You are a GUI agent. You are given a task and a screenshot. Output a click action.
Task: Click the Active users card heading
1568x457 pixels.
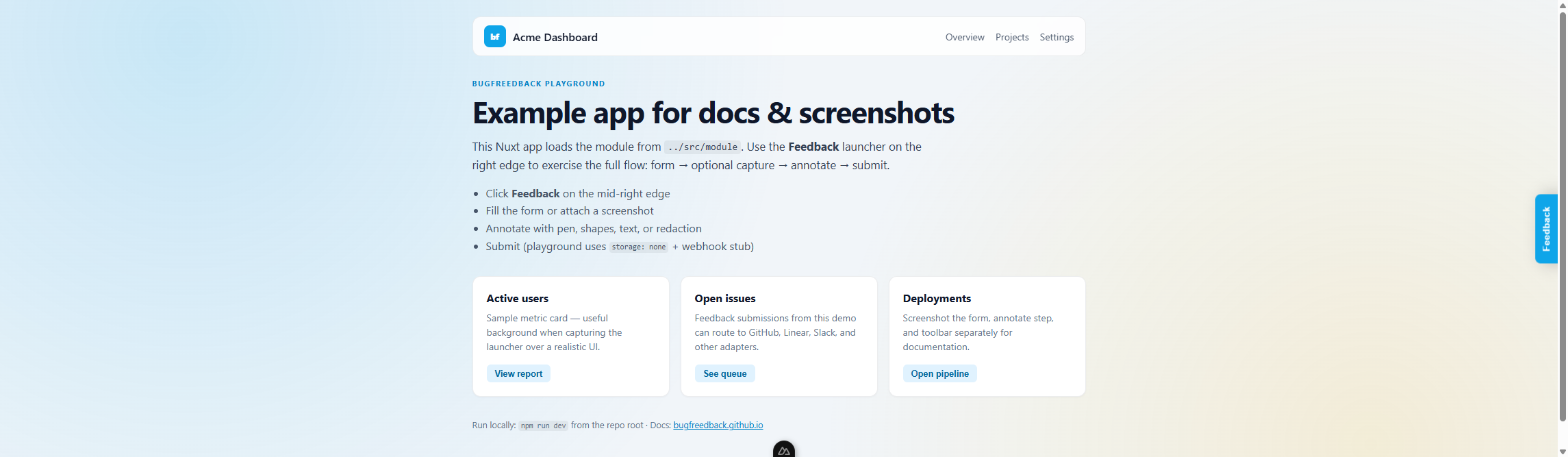(x=517, y=299)
